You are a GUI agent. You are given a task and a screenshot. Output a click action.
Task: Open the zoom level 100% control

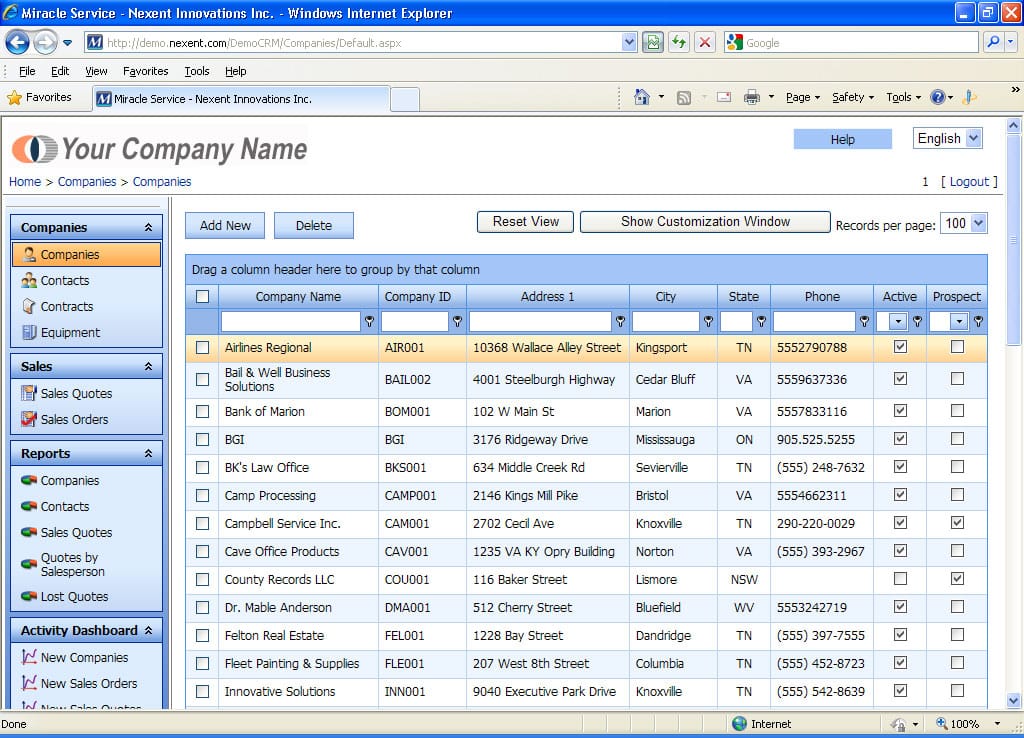tap(968, 724)
